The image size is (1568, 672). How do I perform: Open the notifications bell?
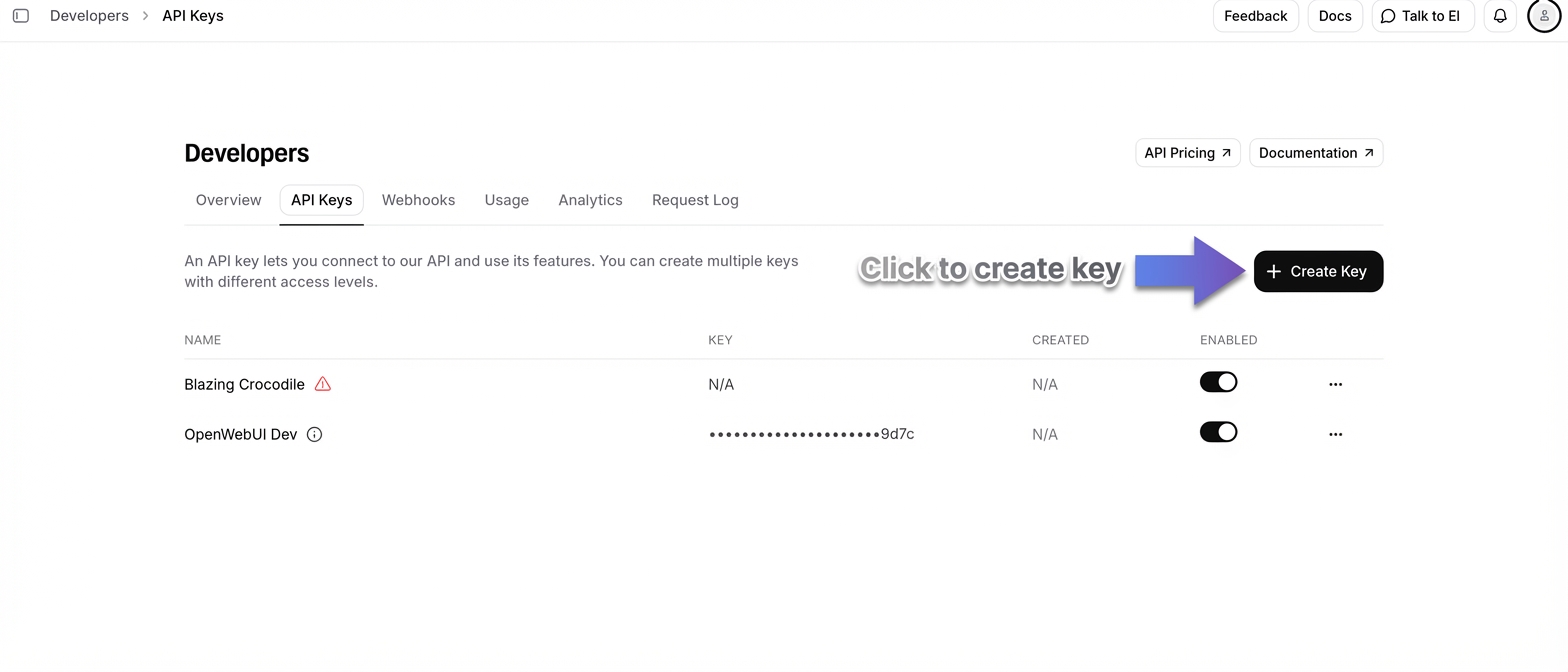(x=1499, y=16)
